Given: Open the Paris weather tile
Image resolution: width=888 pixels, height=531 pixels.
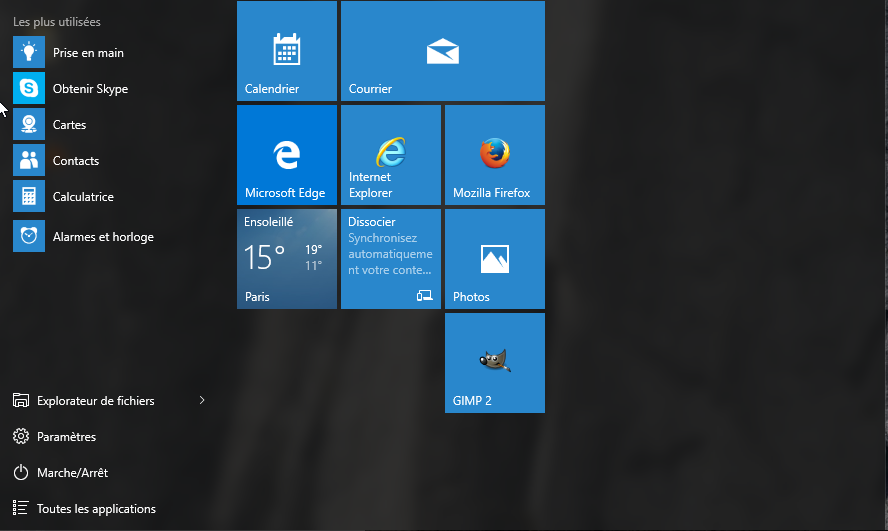Looking at the screenshot, I should point(287,259).
